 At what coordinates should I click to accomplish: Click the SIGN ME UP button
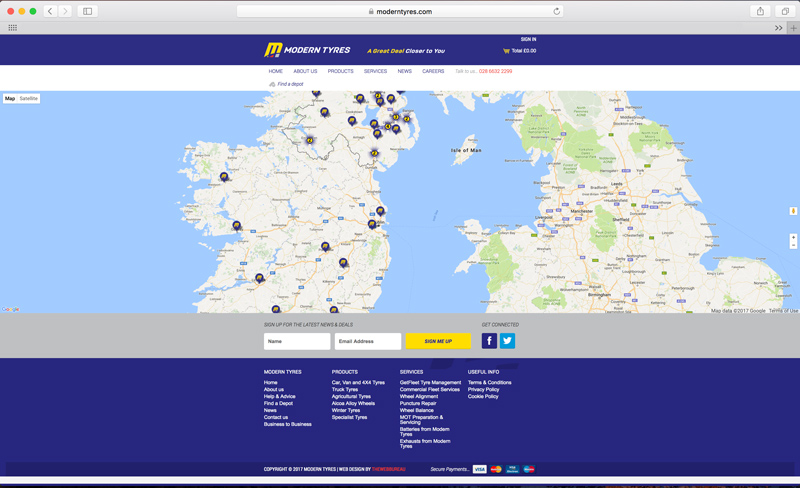click(438, 341)
